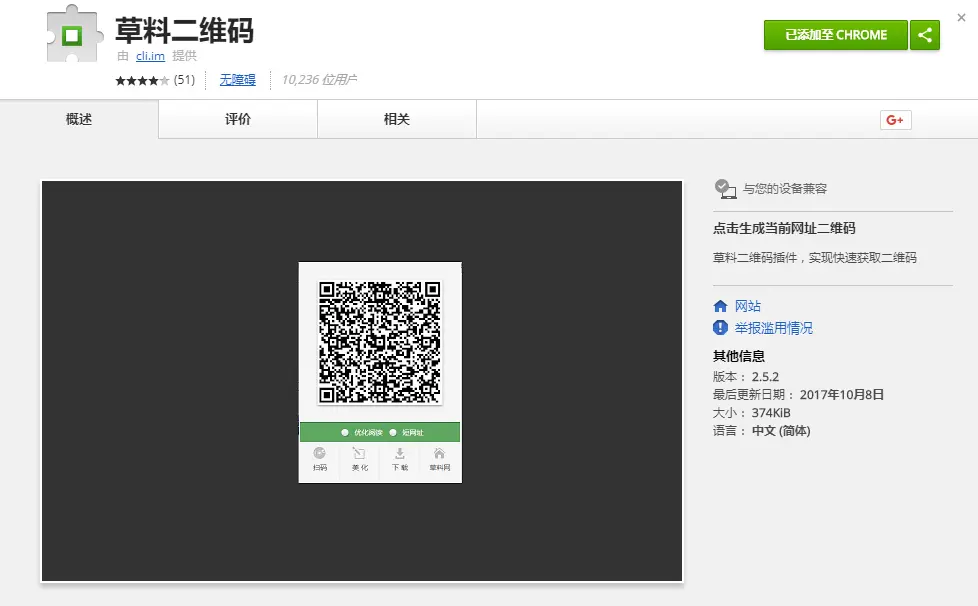Click the 其他信息 heading

(x=739, y=356)
